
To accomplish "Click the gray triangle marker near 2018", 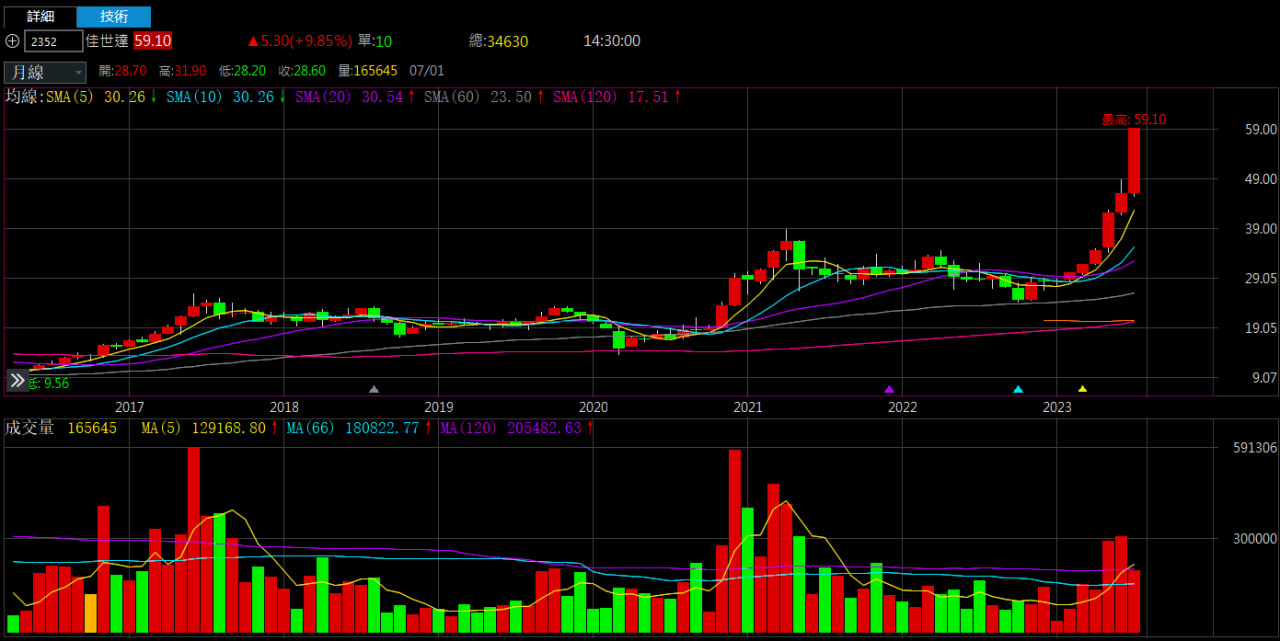I will tap(374, 389).
